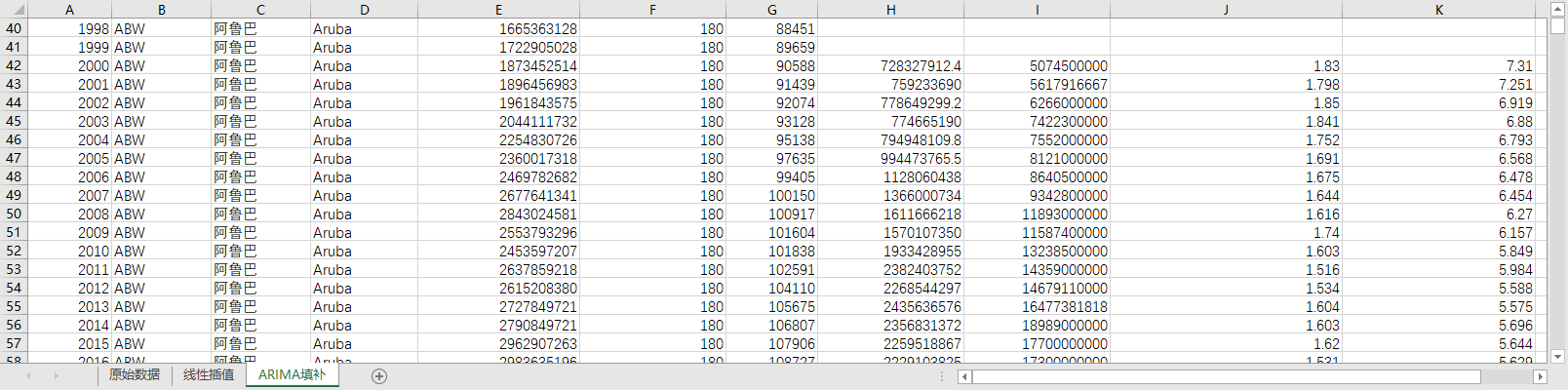This screenshot has width=1568, height=390.
Task: Select column B header
Action: pyautogui.click(x=161, y=10)
